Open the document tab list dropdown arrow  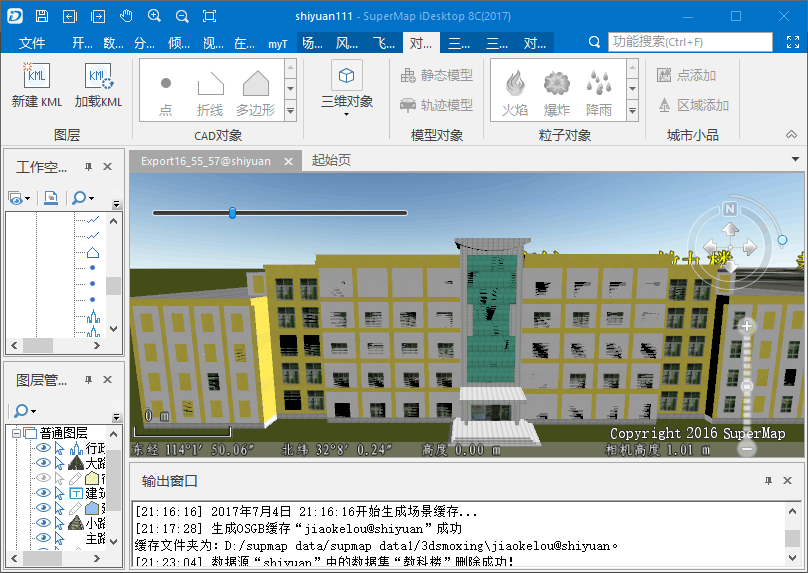point(795,160)
